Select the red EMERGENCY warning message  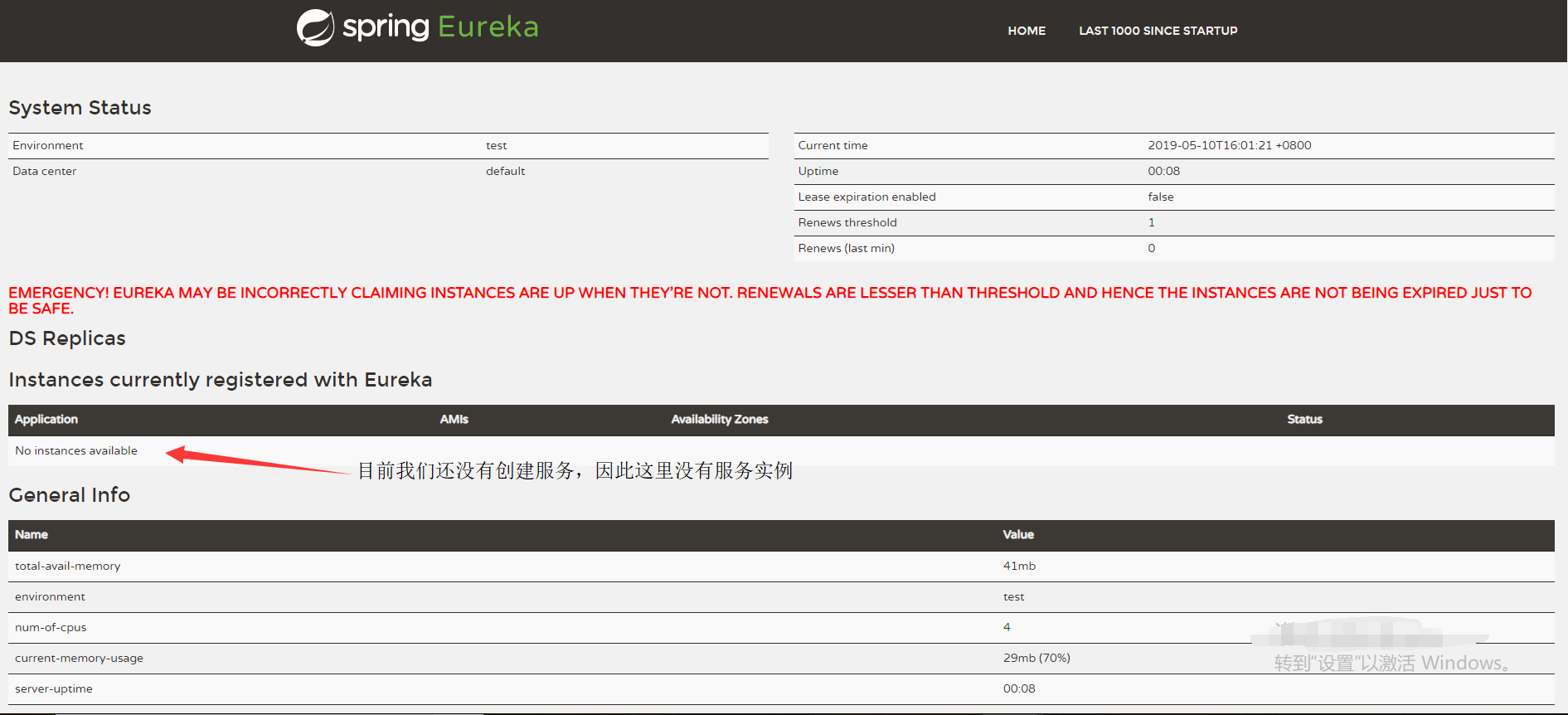770,300
